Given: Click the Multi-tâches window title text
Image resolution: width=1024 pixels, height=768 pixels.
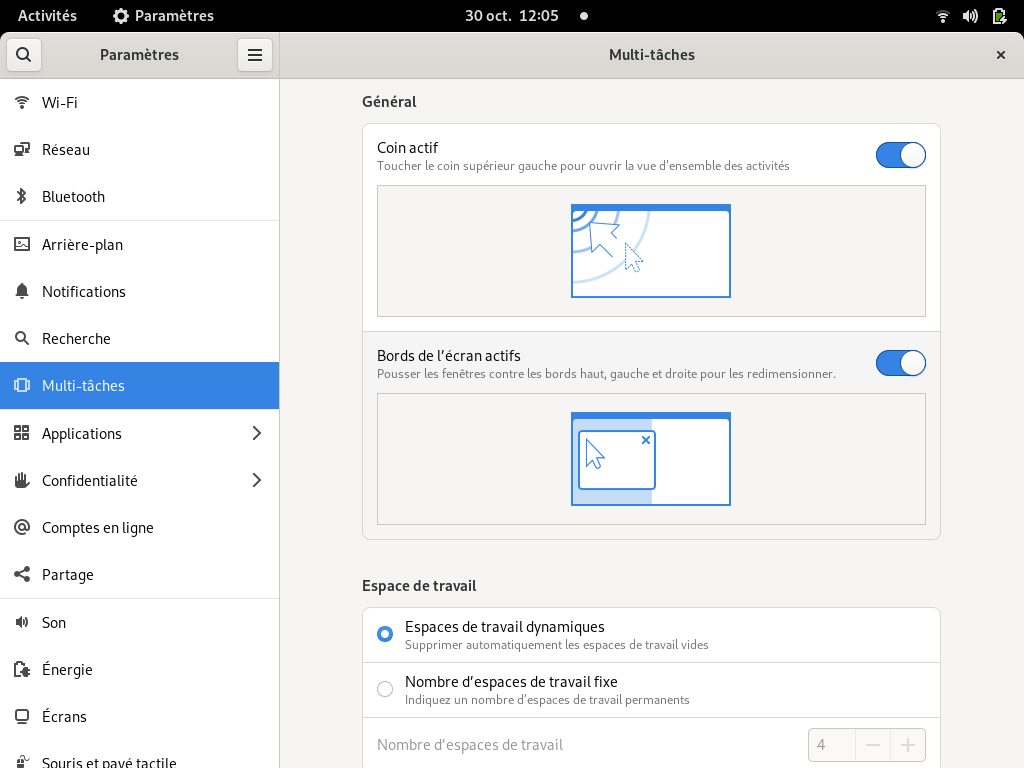Looking at the screenshot, I should coord(652,55).
